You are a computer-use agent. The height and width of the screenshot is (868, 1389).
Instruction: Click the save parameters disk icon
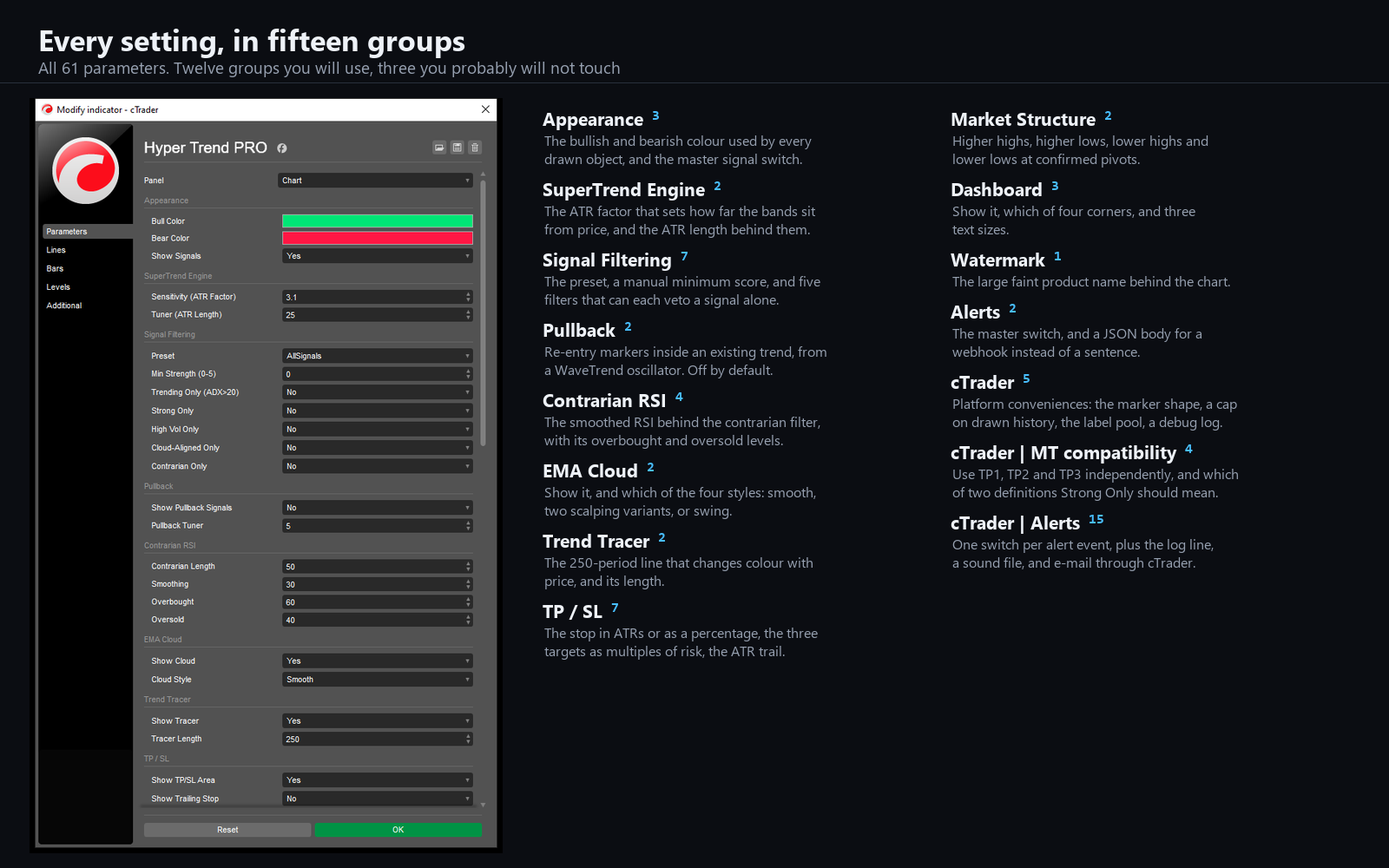[x=457, y=148]
